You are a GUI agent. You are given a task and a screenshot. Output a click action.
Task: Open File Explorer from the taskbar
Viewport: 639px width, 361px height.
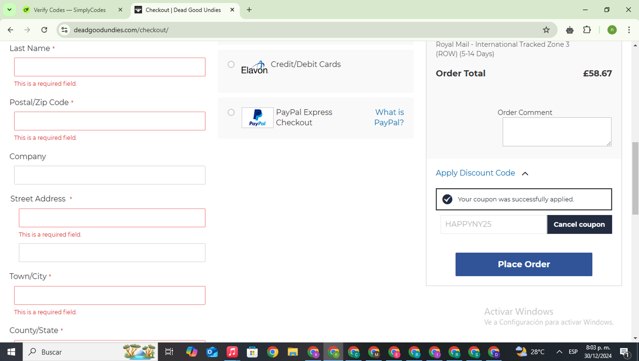pos(293,352)
